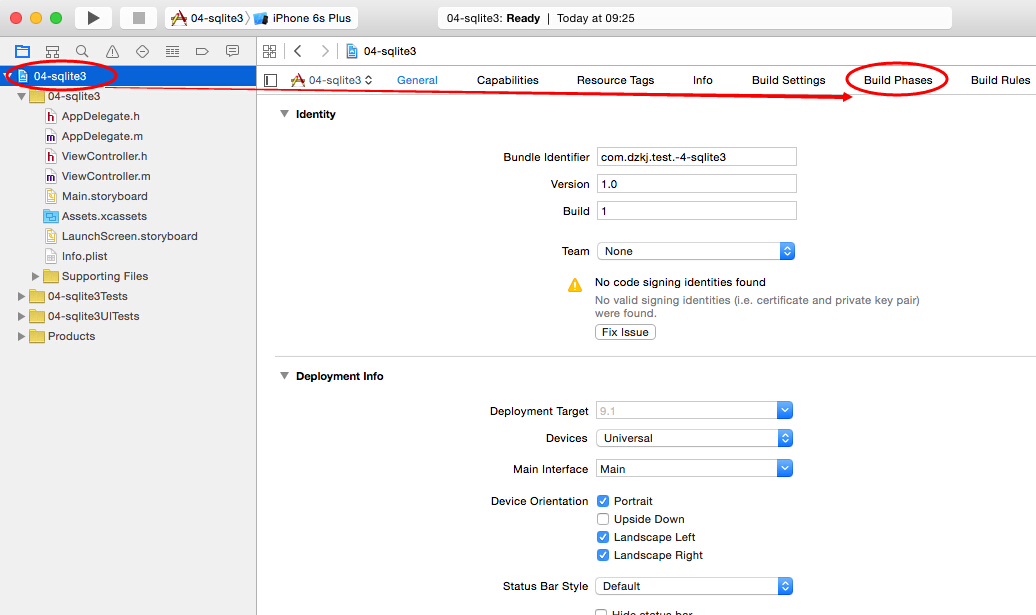The width and height of the screenshot is (1036, 615).
Task: Switch to the Build Rules tab
Action: 1000,80
